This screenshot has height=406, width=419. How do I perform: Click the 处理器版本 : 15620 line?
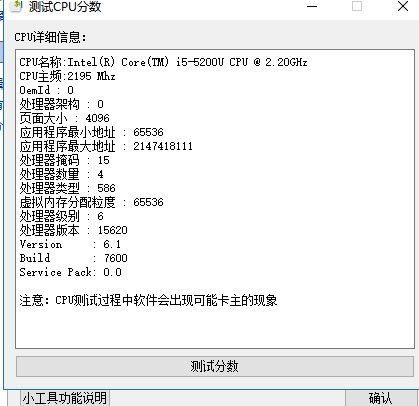pos(73,230)
